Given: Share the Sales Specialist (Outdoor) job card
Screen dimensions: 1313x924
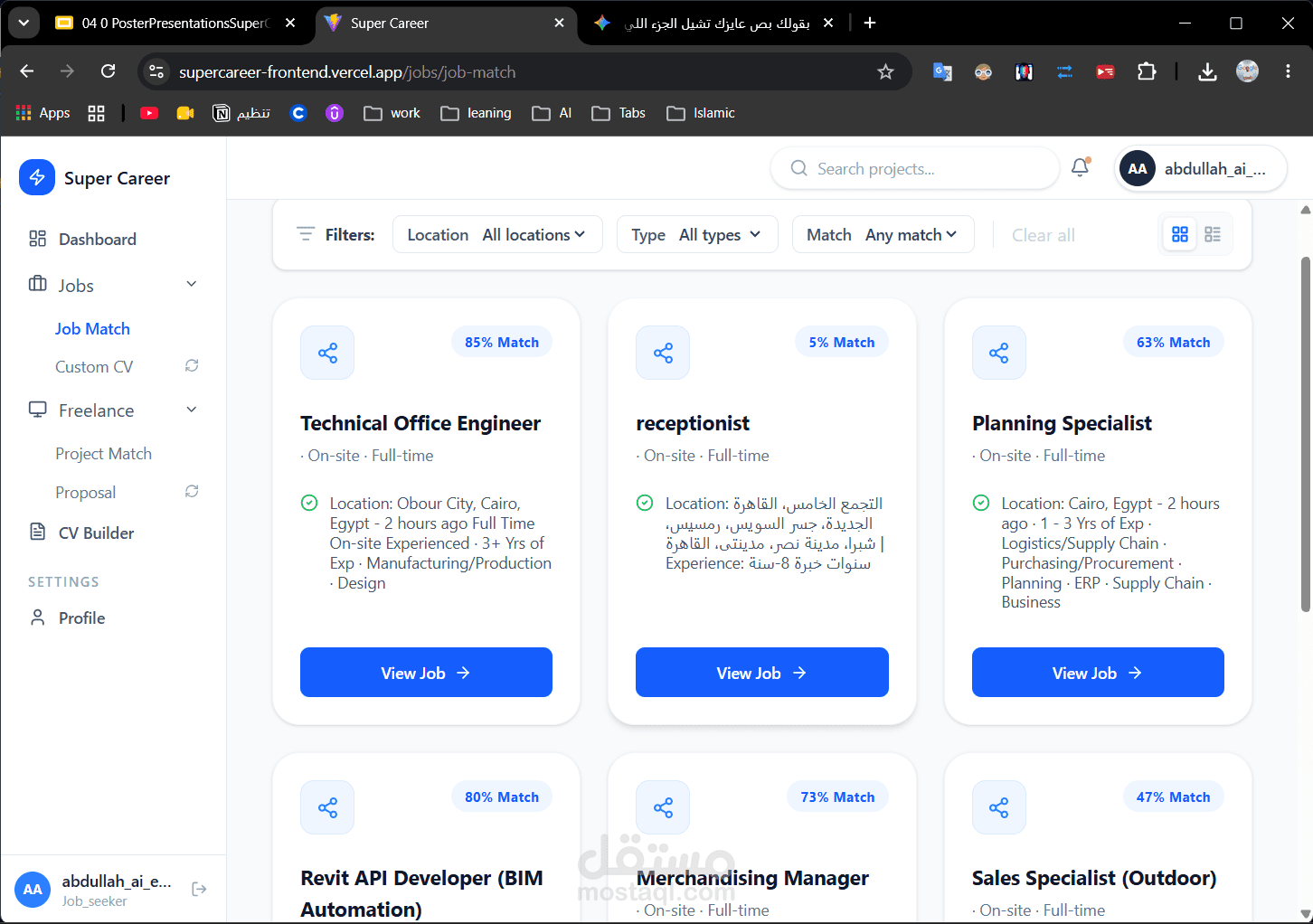Looking at the screenshot, I should 999,807.
